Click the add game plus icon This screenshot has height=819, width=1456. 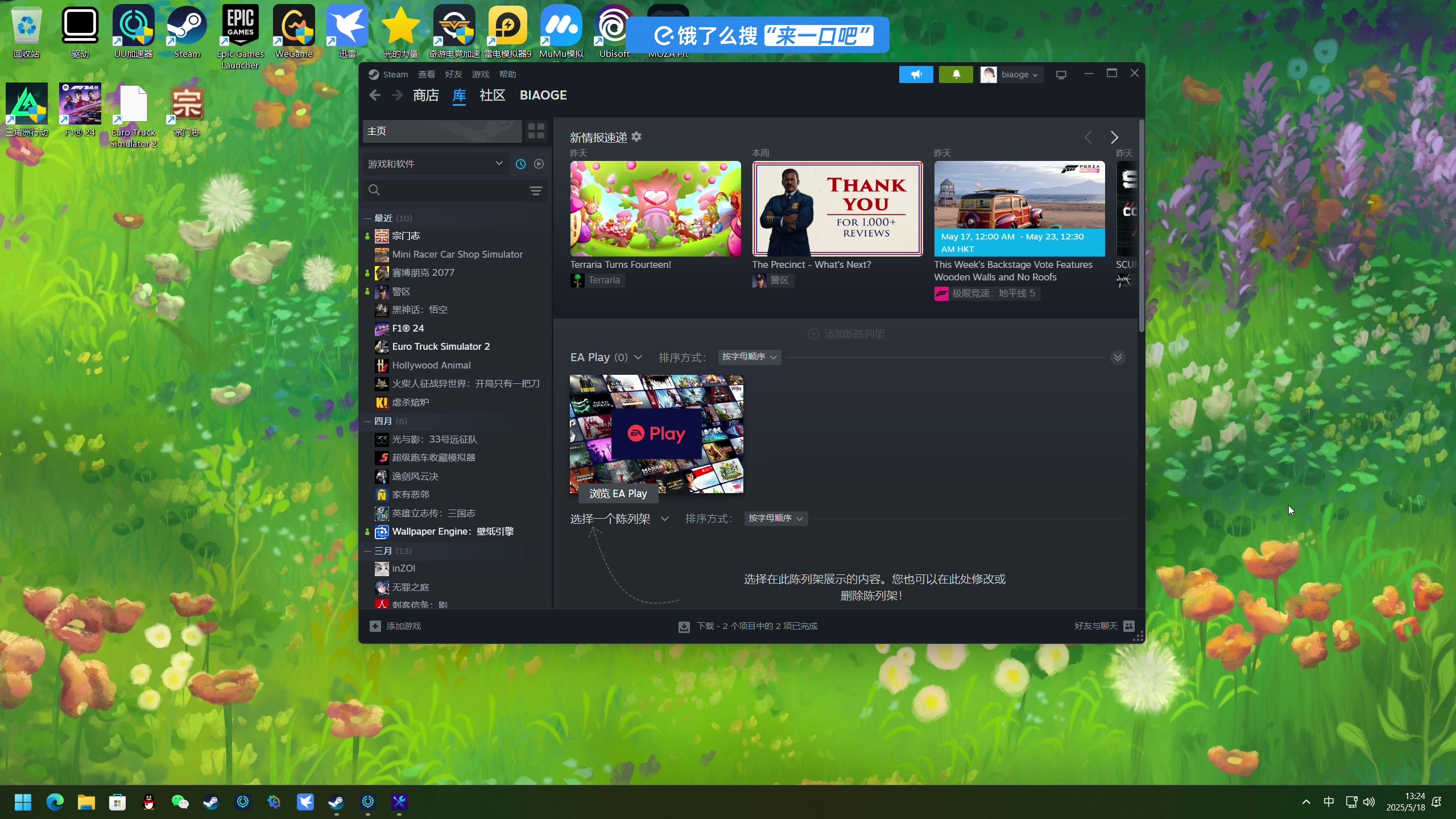pyautogui.click(x=375, y=626)
